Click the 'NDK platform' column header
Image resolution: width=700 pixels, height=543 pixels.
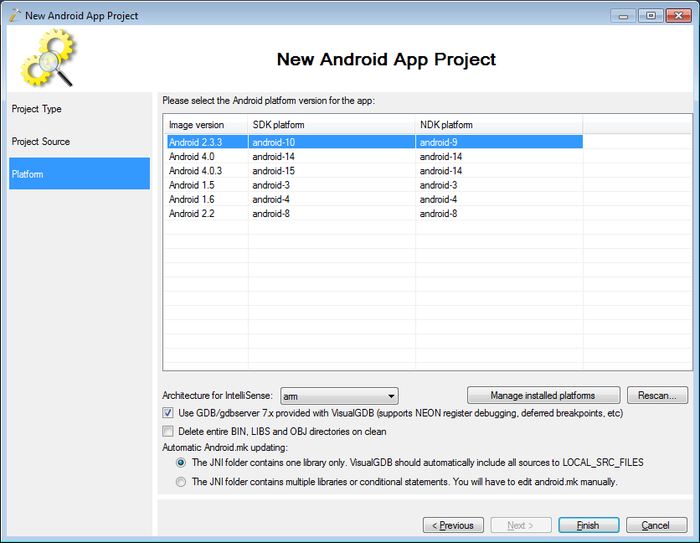[499, 125]
